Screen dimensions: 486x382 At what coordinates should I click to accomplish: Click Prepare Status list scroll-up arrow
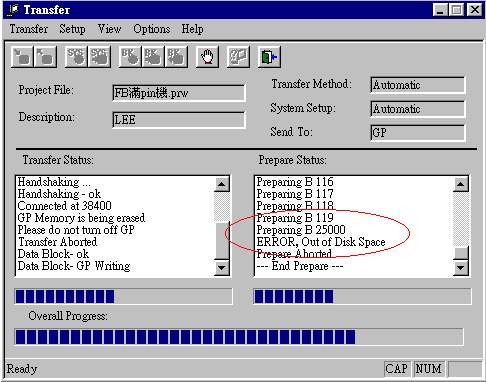tap(461, 184)
